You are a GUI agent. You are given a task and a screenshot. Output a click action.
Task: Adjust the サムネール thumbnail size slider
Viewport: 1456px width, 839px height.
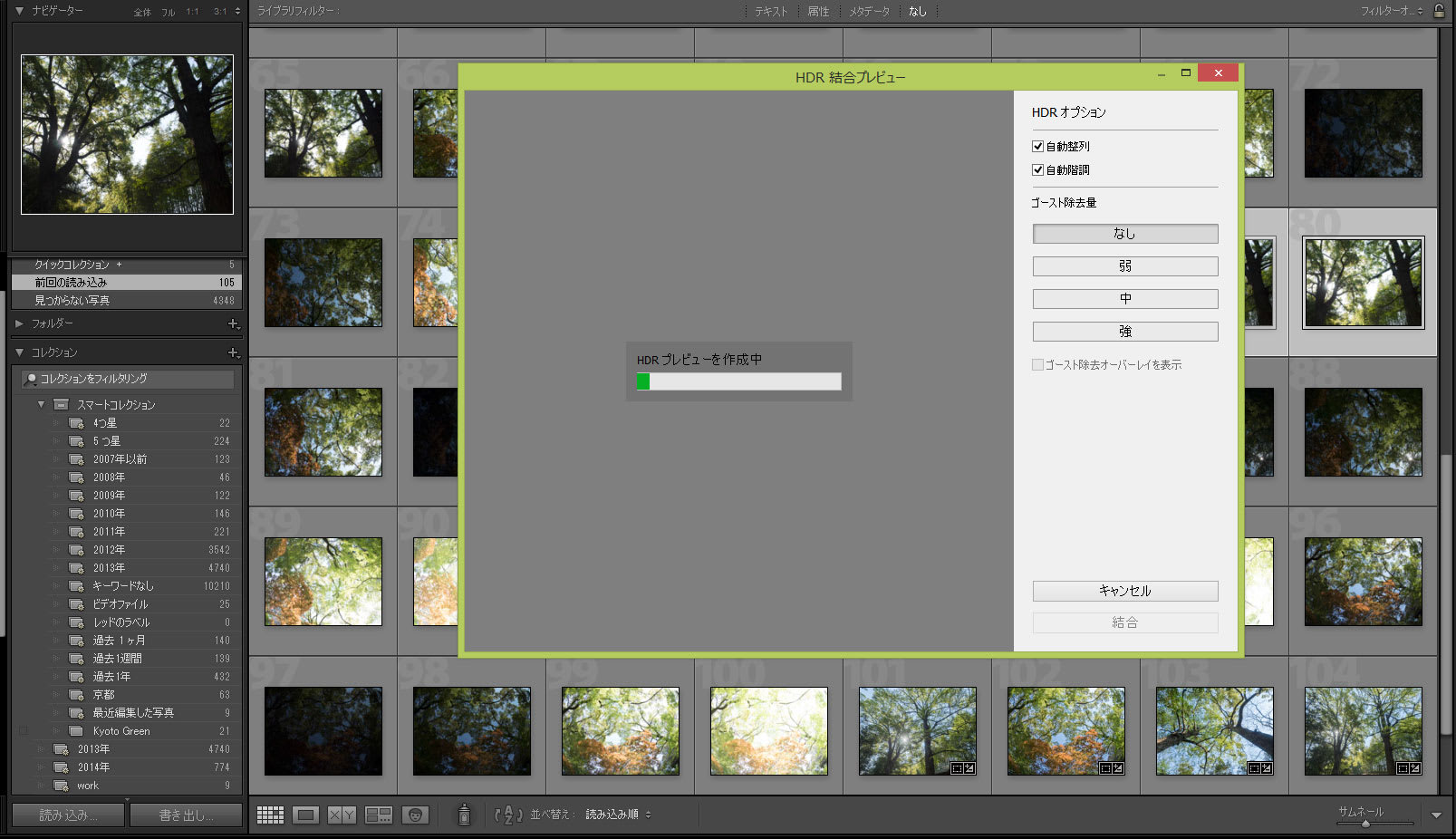pyautogui.click(x=1366, y=824)
